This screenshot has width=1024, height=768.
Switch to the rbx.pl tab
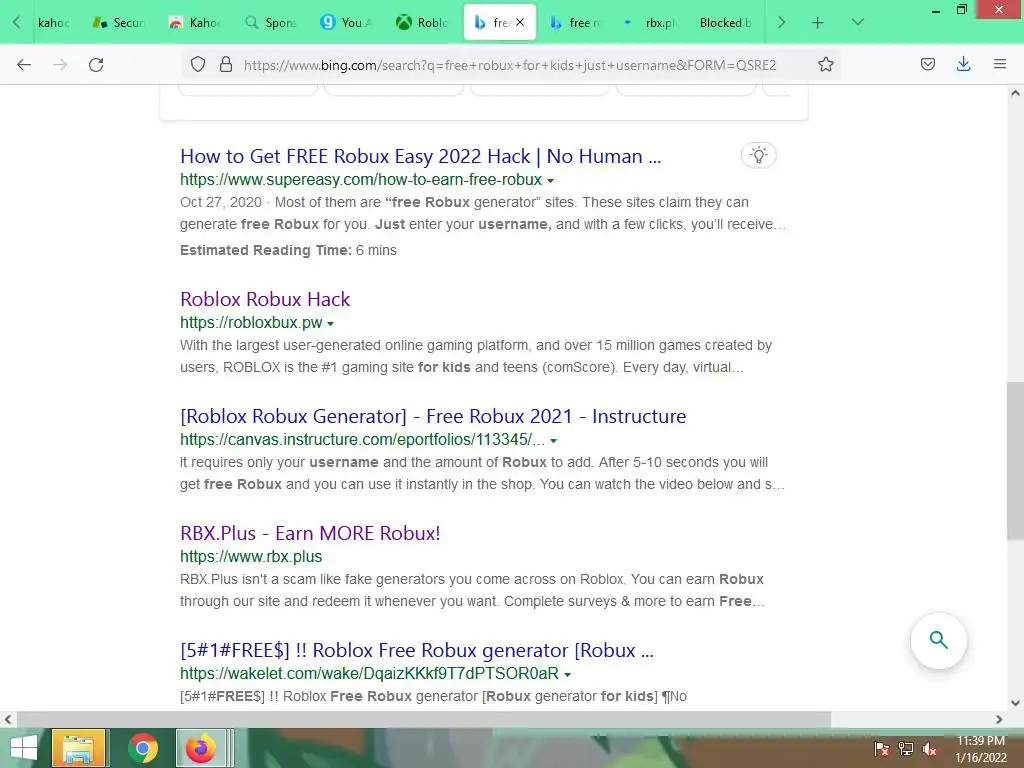[650, 23]
